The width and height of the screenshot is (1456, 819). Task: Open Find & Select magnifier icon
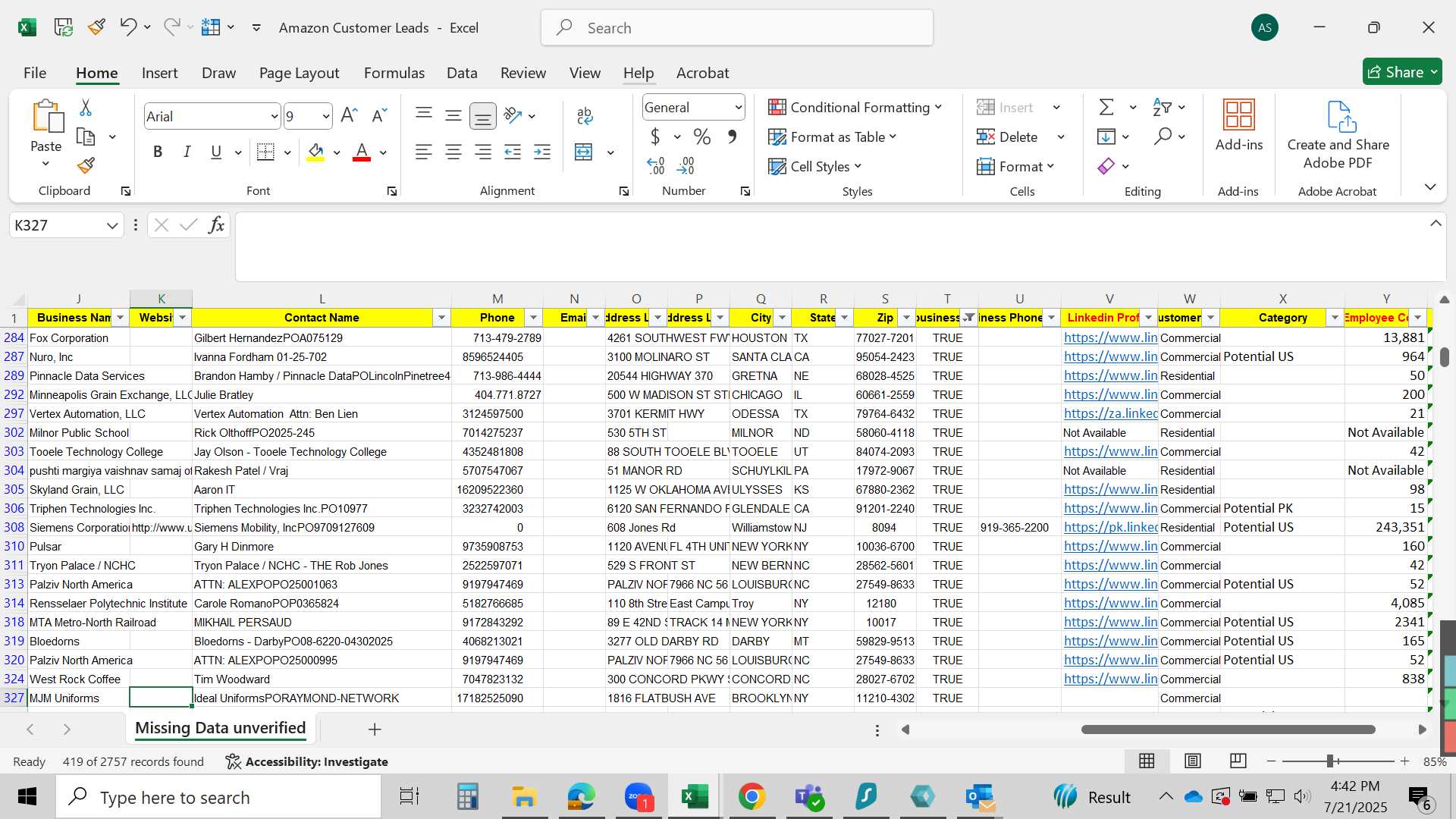1163,136
